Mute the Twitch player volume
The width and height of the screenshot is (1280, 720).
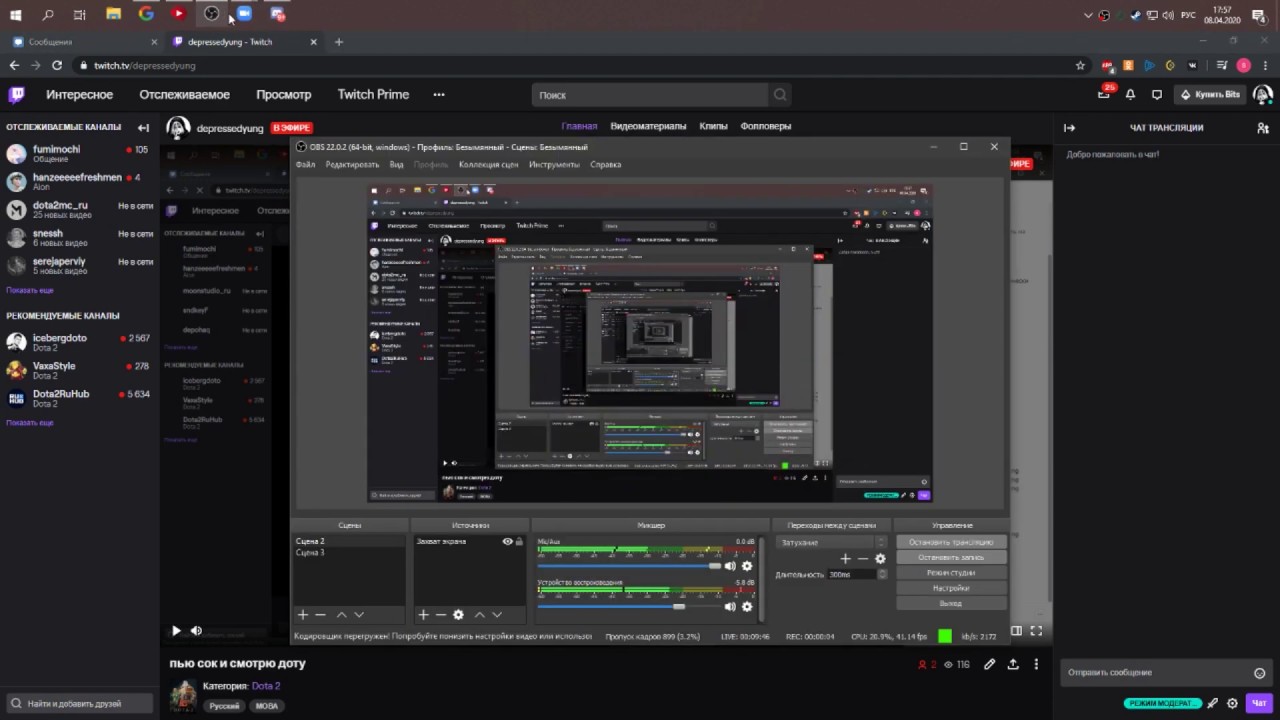coord(196,631)
